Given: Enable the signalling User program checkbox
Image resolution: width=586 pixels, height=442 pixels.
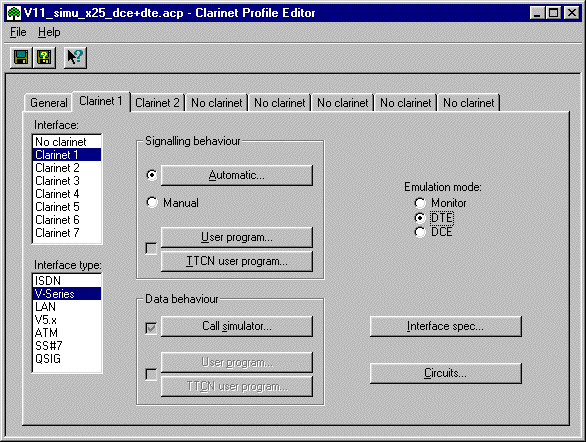Looking at the screenshot, I should pyautogui.click(x=151, y=248).
